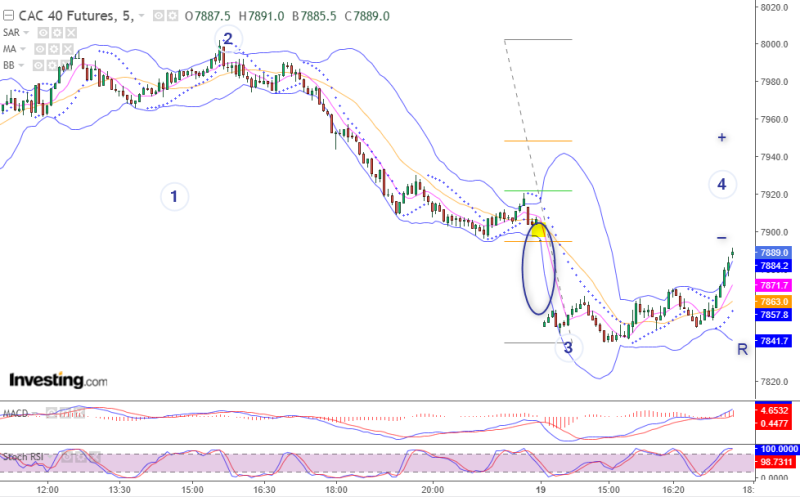Click the blue price tag 7841.7
800x497 pixels.
click(773, 341)
